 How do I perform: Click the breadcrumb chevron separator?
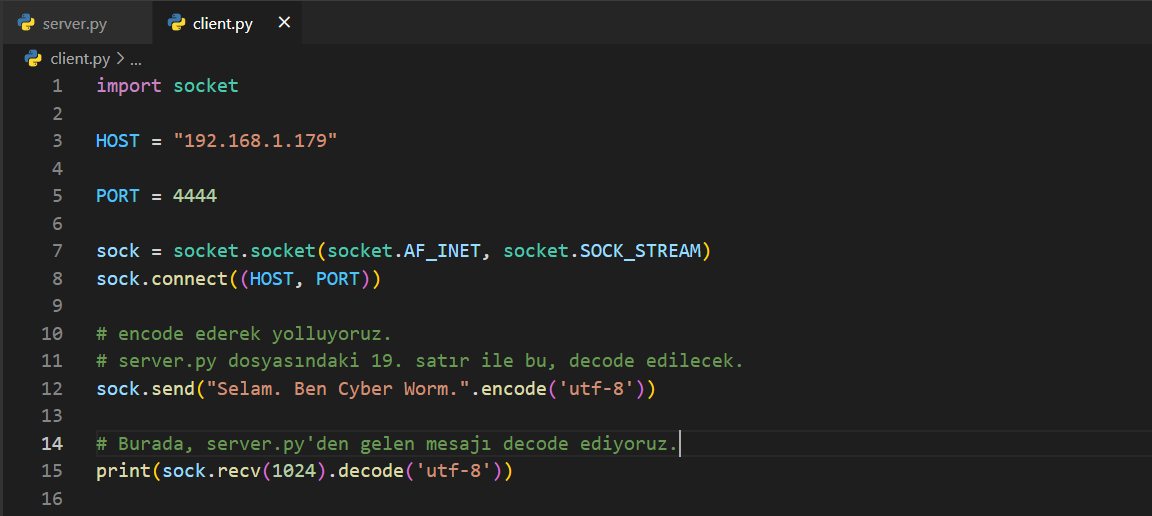tap(120, 58)
